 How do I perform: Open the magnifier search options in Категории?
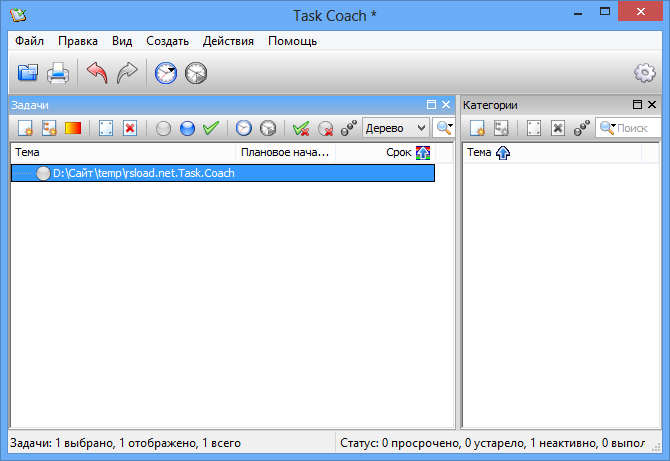(607, 128)
